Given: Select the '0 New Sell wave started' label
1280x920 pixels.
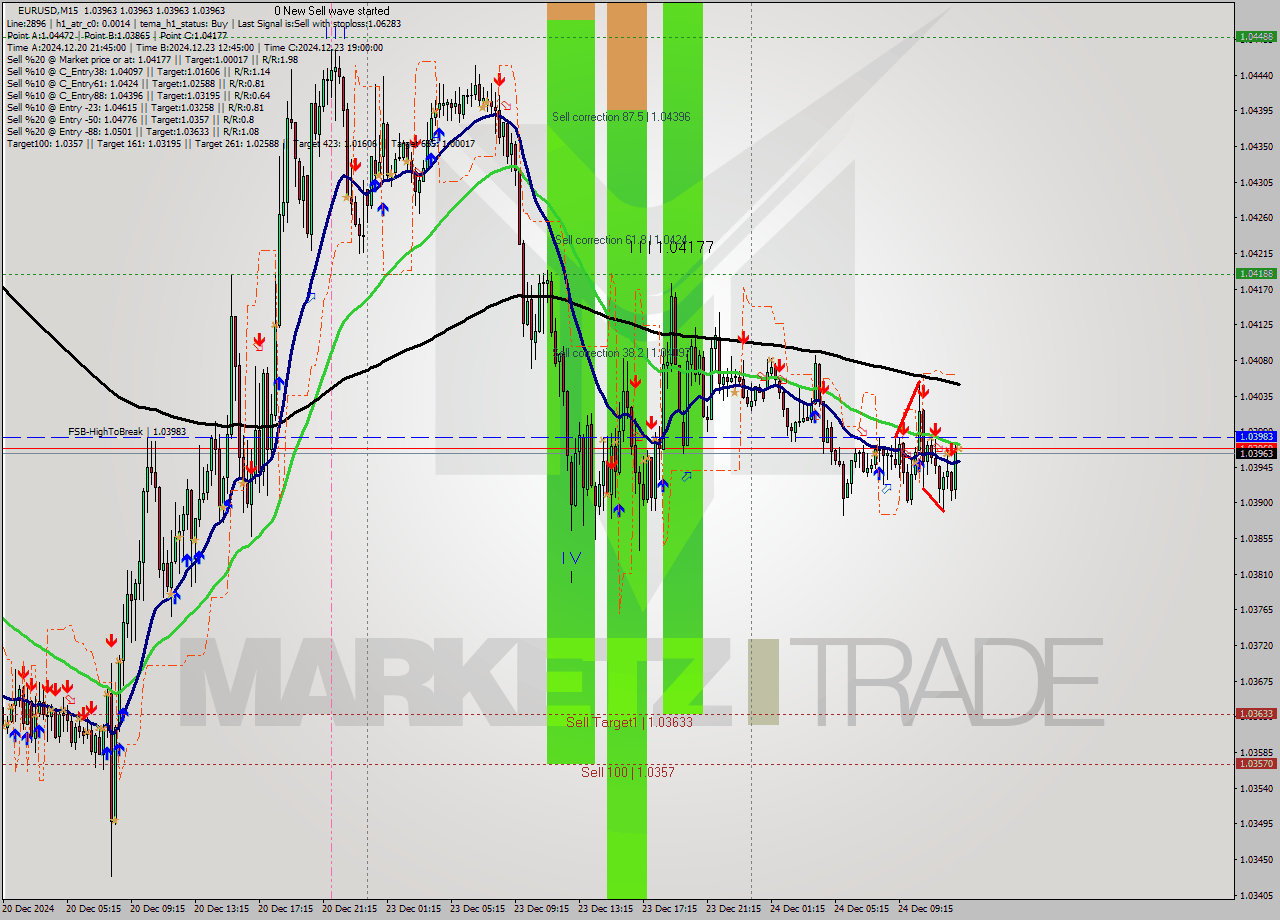Looking at the screenshot, I should coord(332,10).
